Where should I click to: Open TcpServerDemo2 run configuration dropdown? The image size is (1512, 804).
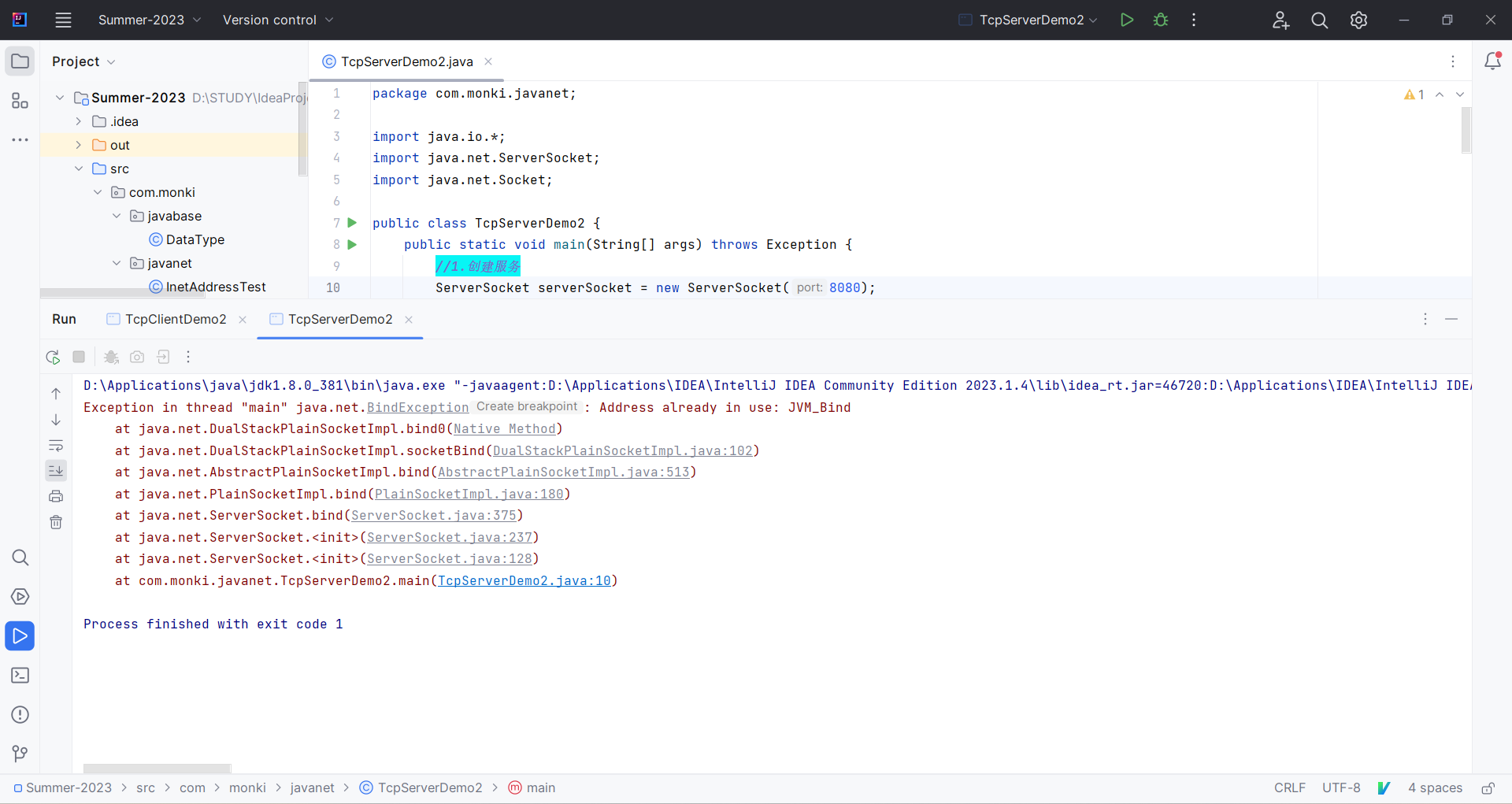coord(1028,20)
